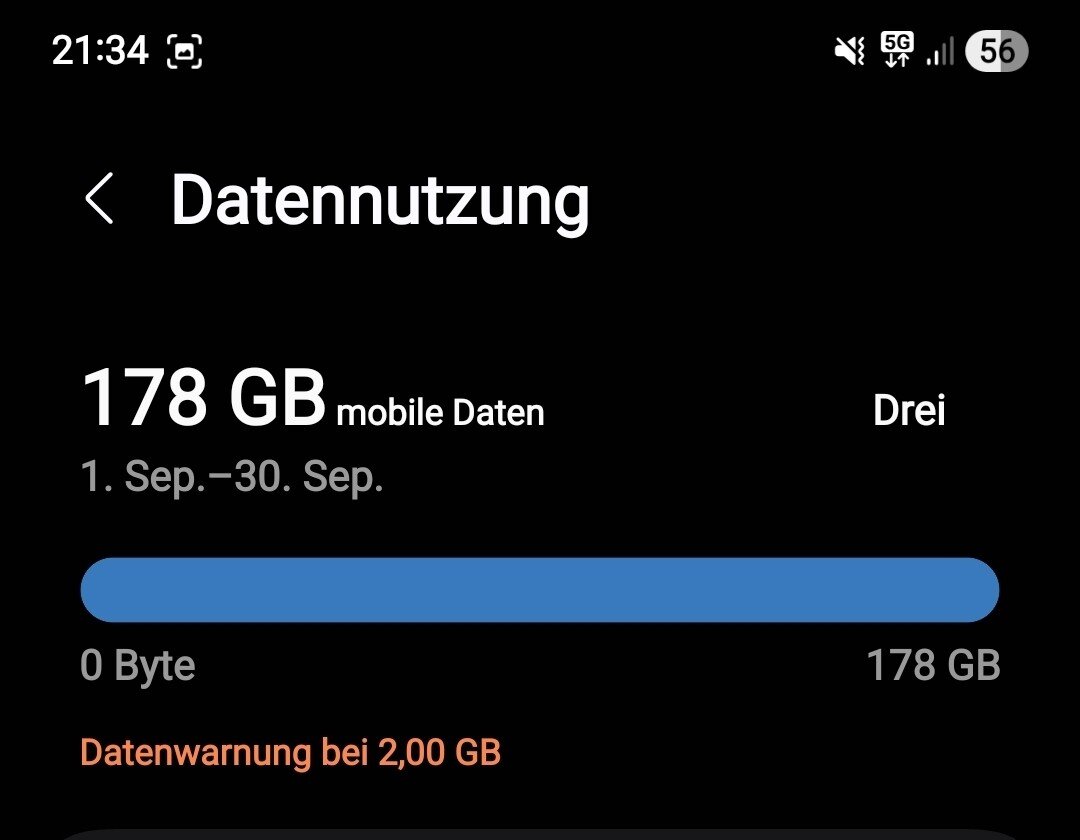The width and height of the screenshot is (1080, 840).
Task: Select the mobile Daten label
Action: click(441, 413)
